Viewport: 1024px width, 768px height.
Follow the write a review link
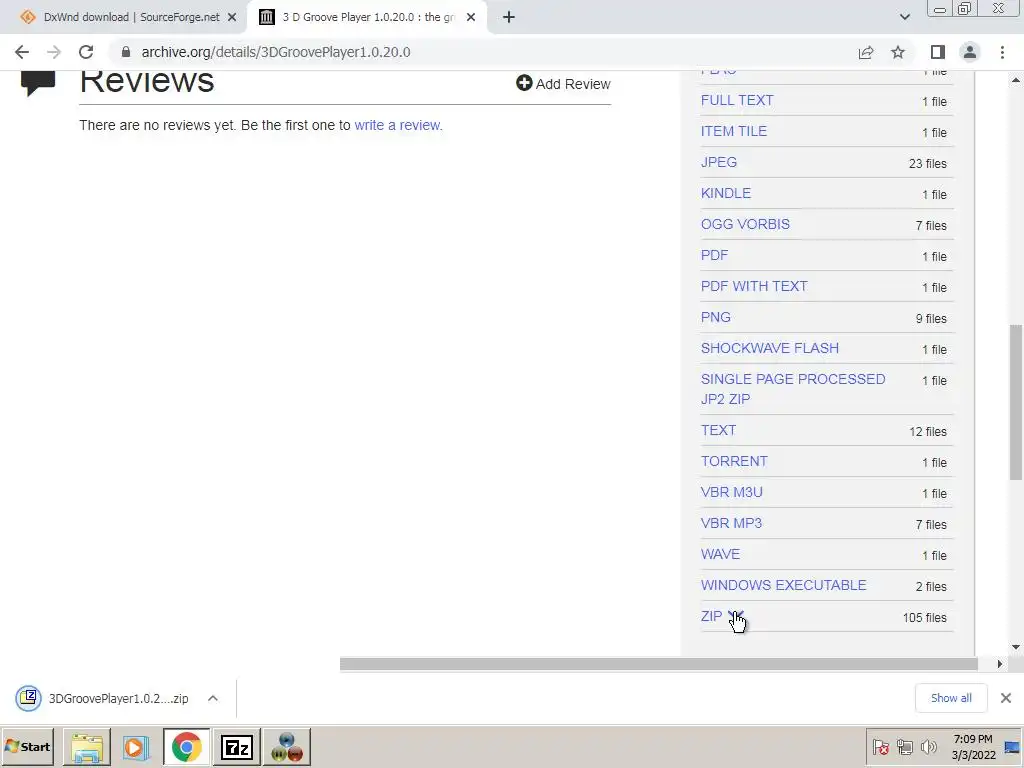pos(398,125)
